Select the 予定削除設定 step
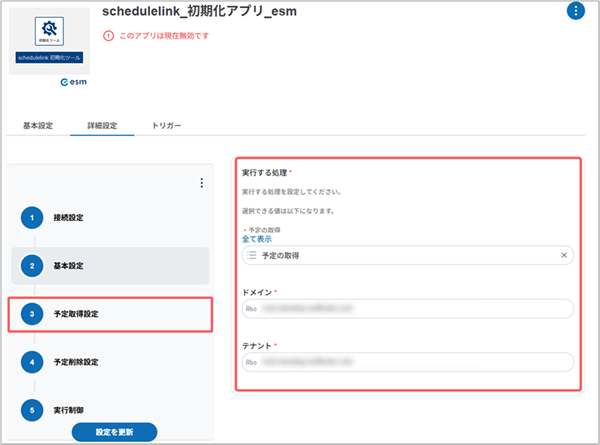The width and height of the screenshot is (600, 445). (76, 361)
